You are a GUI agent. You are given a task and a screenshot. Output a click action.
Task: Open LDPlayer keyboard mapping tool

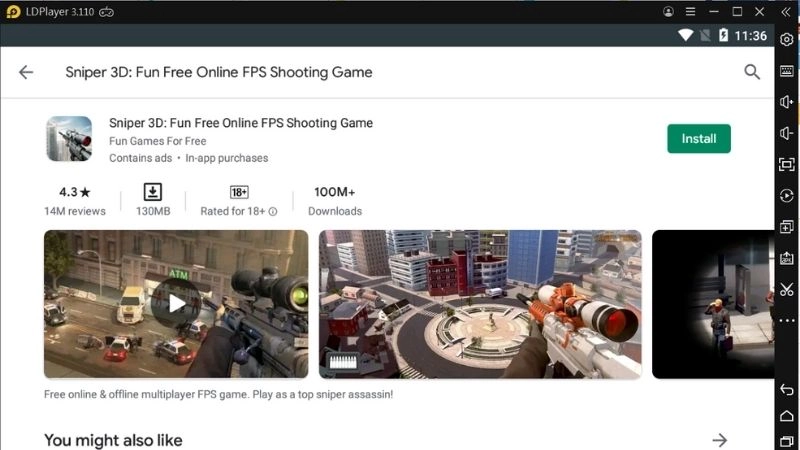787,71
